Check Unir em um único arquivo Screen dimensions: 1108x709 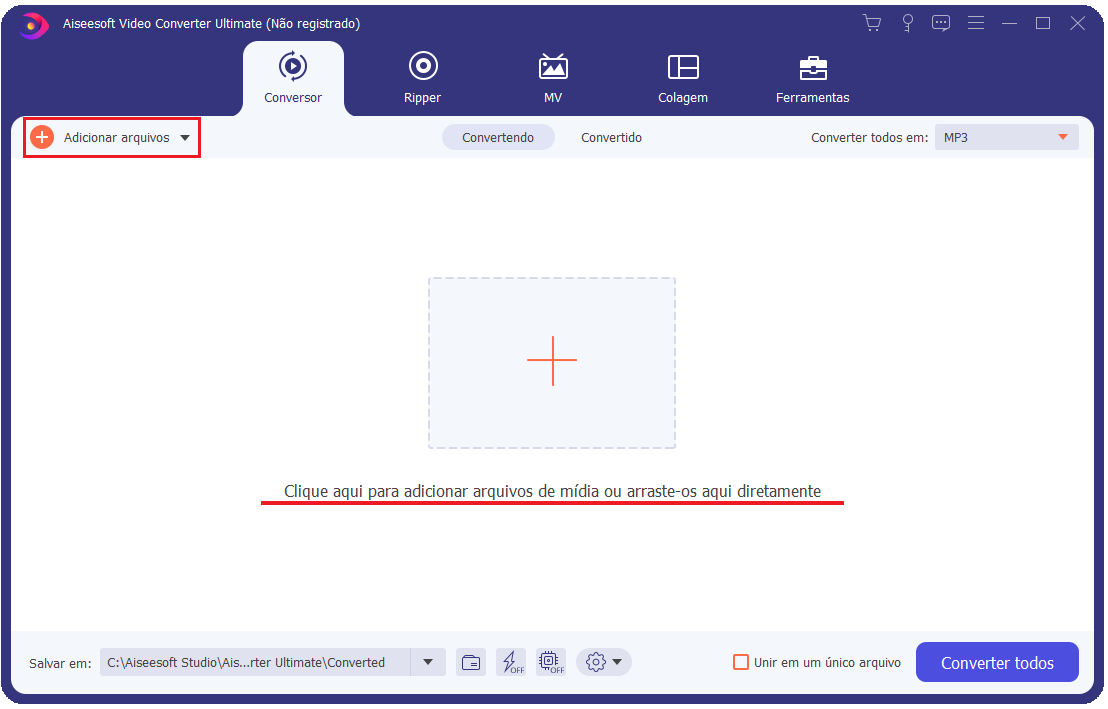741,662
